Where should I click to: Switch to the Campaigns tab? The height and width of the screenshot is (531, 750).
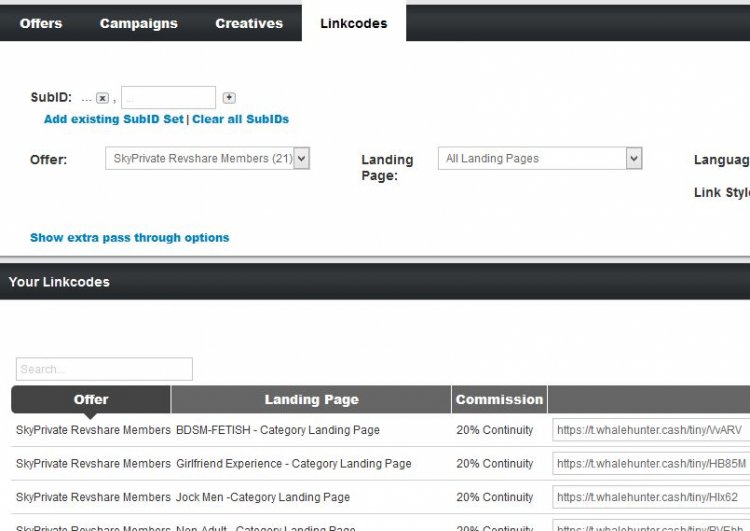pyautogui.click(x=139, y=23)
